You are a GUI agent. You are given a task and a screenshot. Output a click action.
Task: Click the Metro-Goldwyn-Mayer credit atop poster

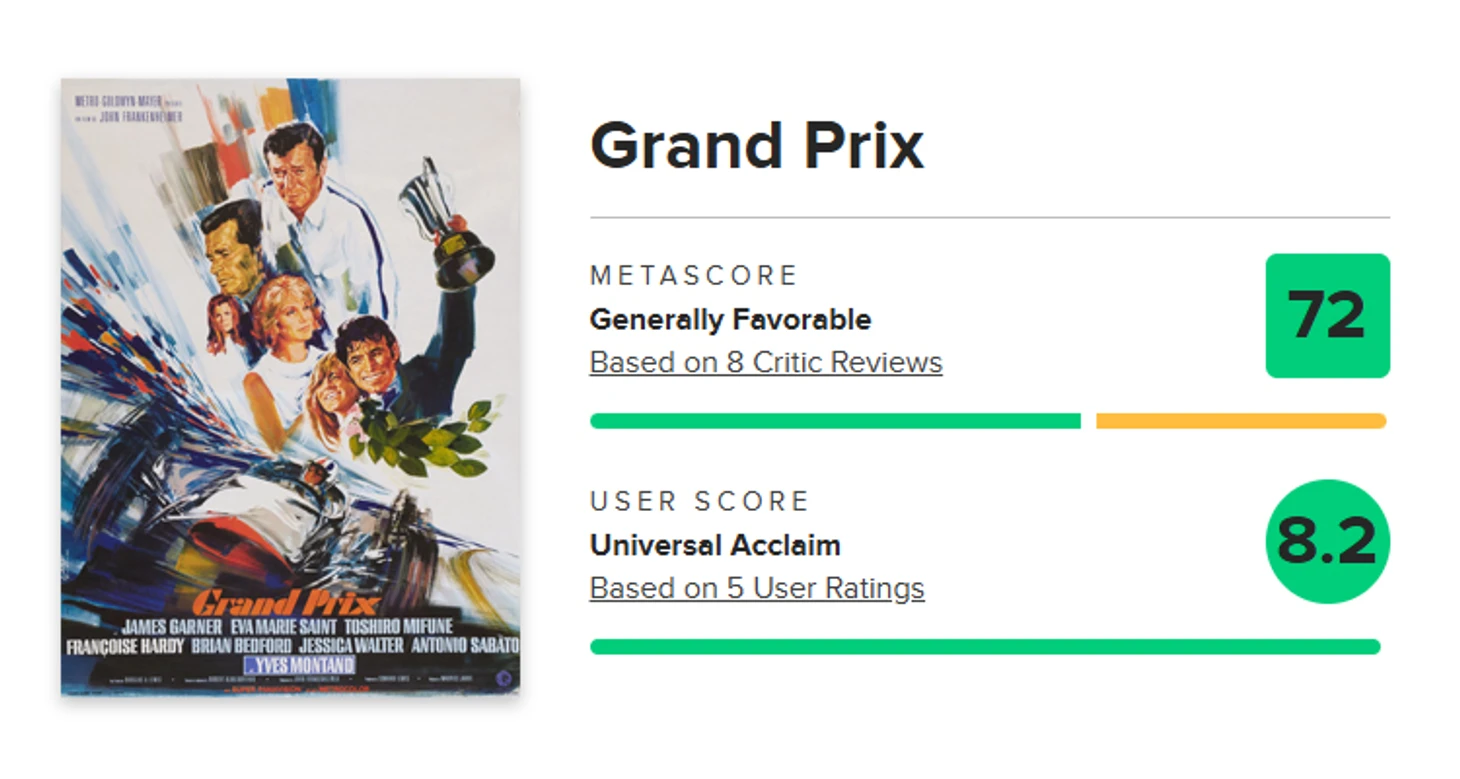118,102
